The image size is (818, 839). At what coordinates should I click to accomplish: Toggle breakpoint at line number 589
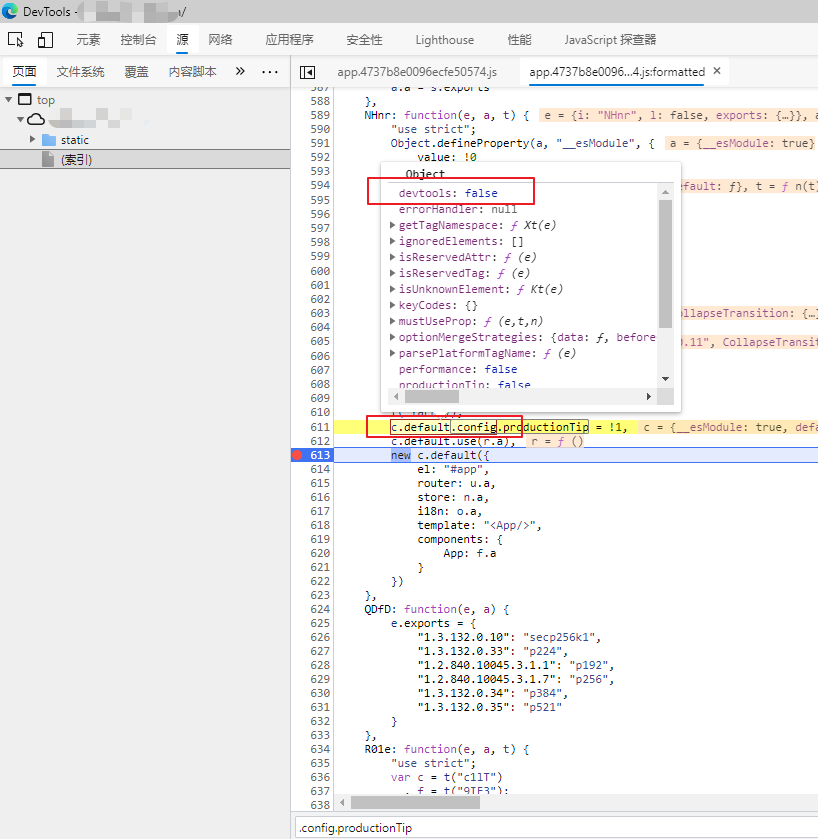(320, 115)
